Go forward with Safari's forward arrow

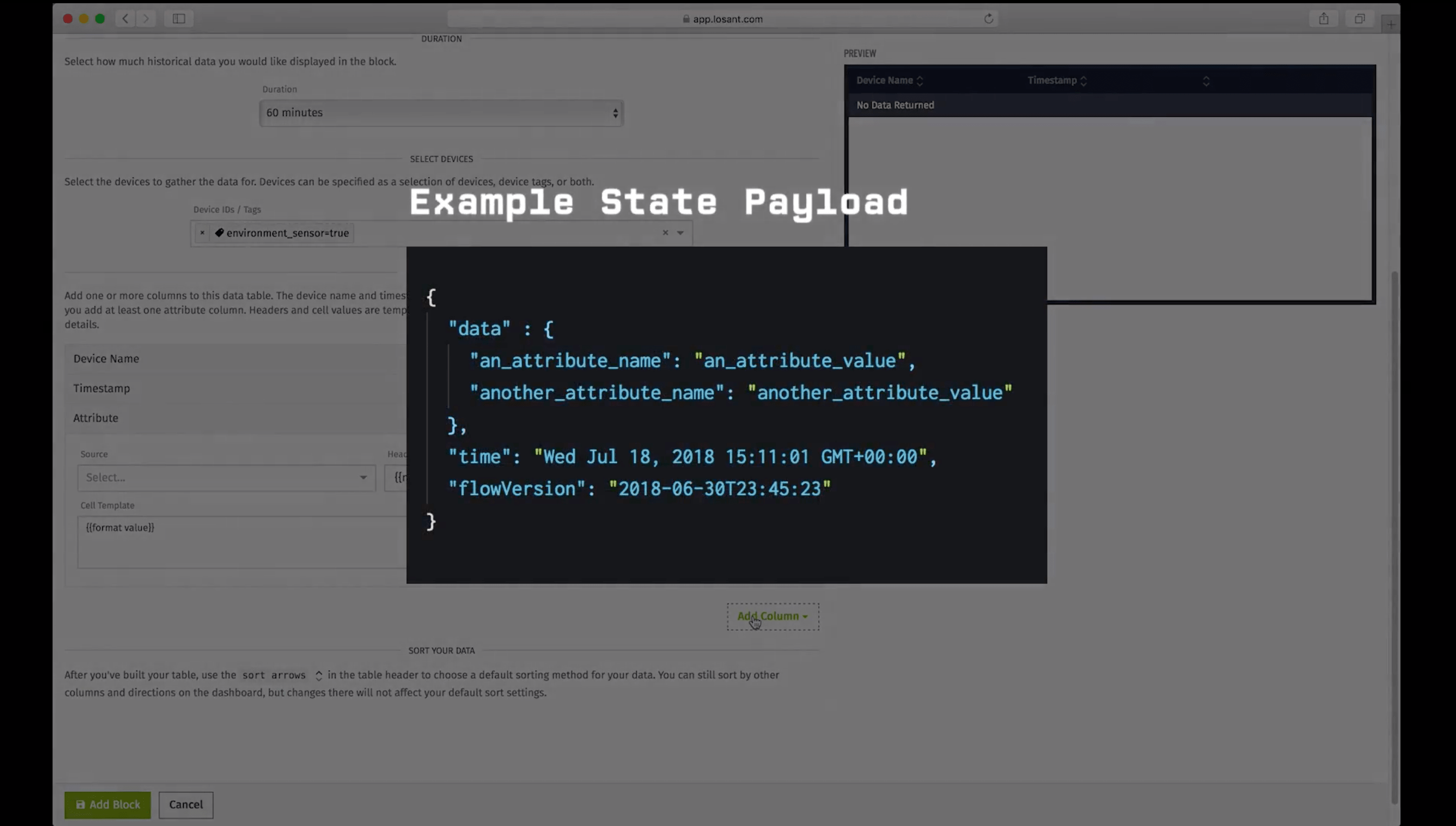tap(146, 19)
